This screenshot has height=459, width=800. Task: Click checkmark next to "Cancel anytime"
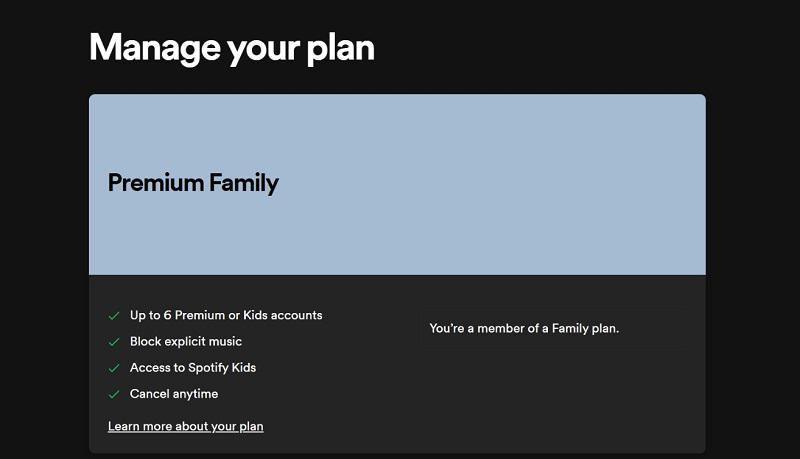(114, 394)
